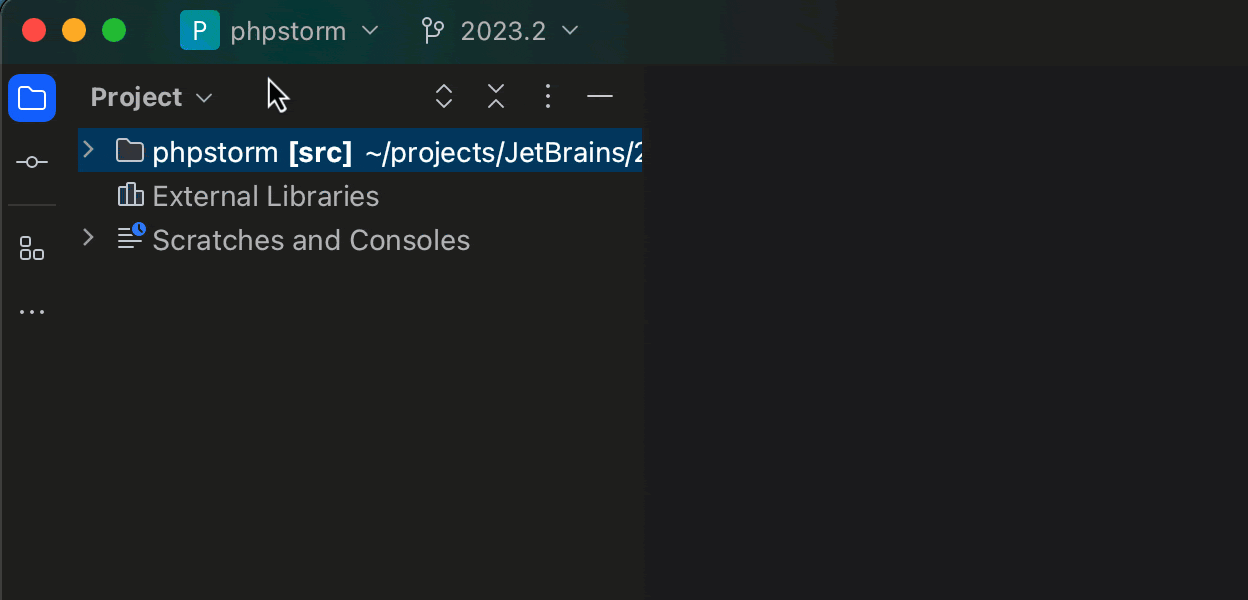Open the Project tool window icon

pyautogui.click(x=32, y=98)
